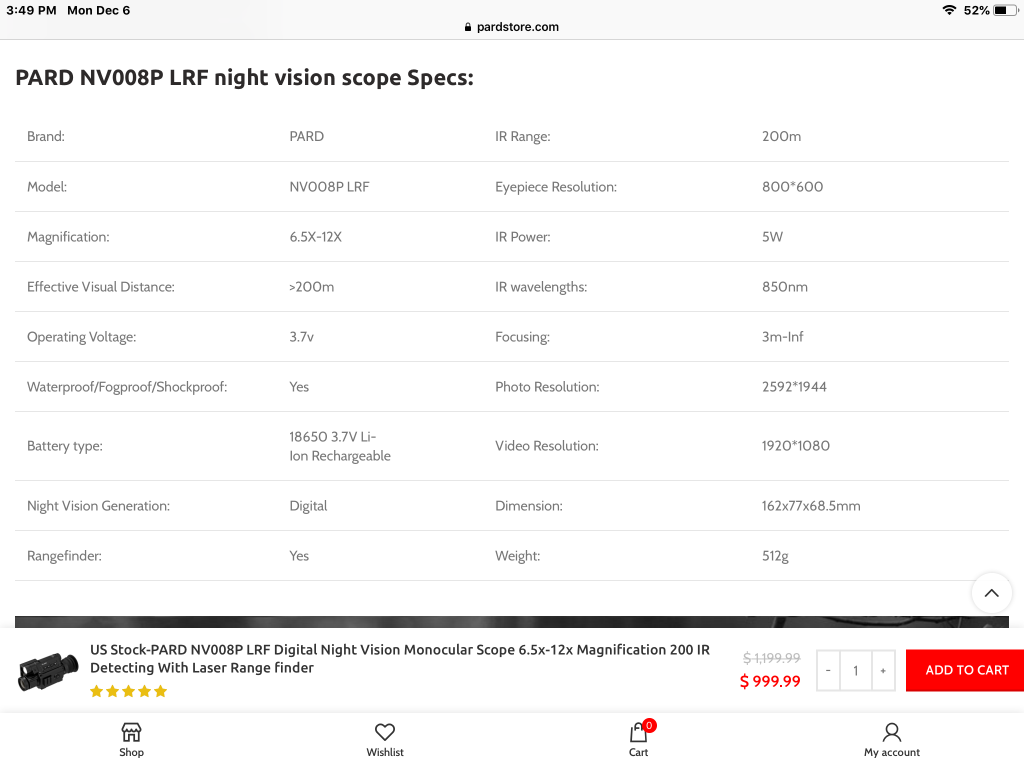Viewport: 1024px width, 768px height.
Task: Add the NV008P LRF to cart
Action: tap(966, 670)
